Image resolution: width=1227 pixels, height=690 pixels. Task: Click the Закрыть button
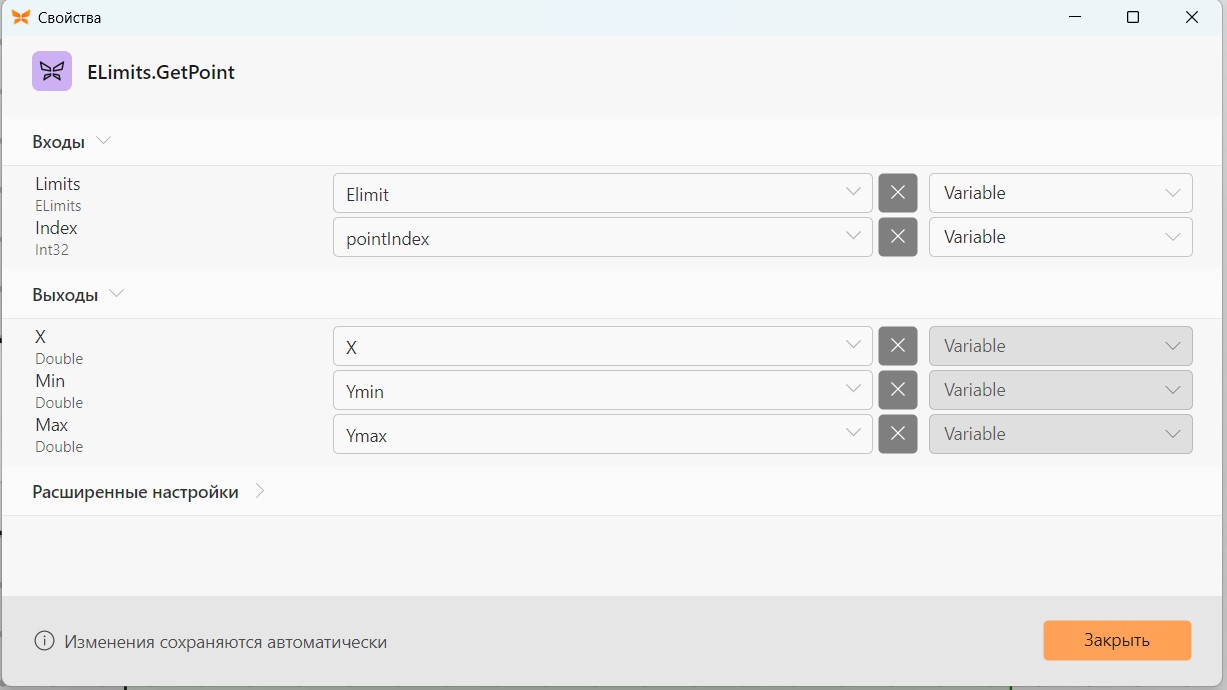1117,641
